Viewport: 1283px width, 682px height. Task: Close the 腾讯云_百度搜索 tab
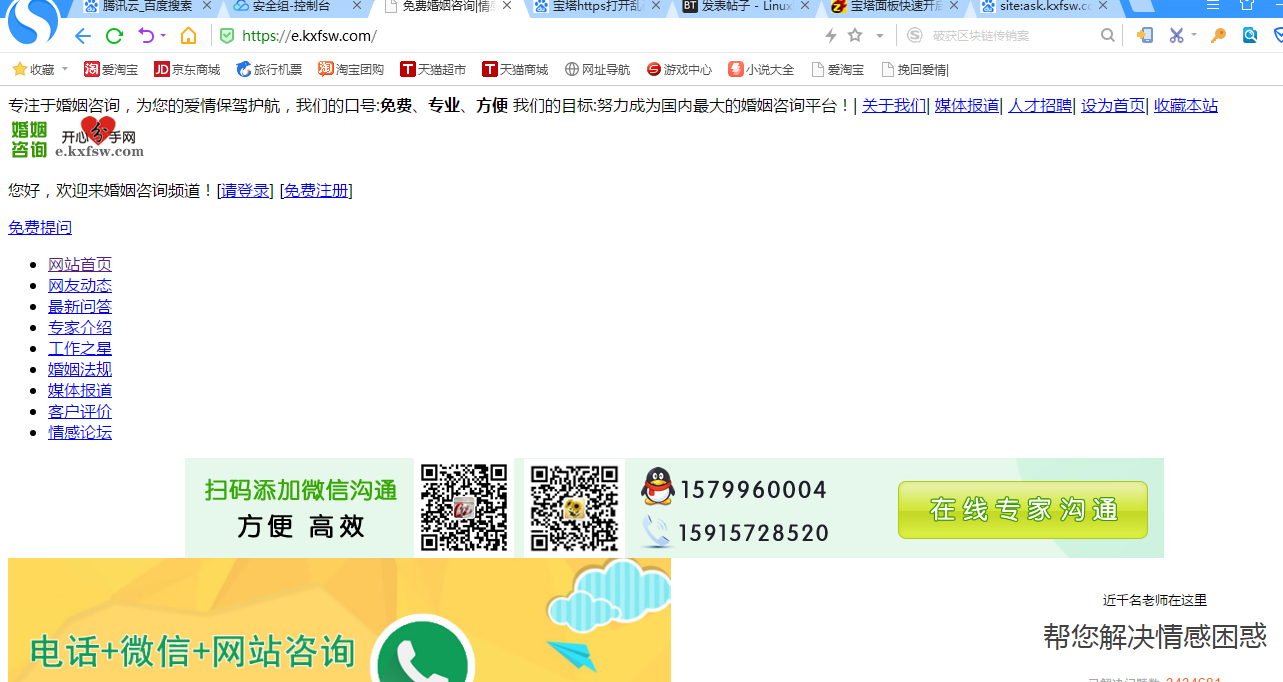(206, 6)
